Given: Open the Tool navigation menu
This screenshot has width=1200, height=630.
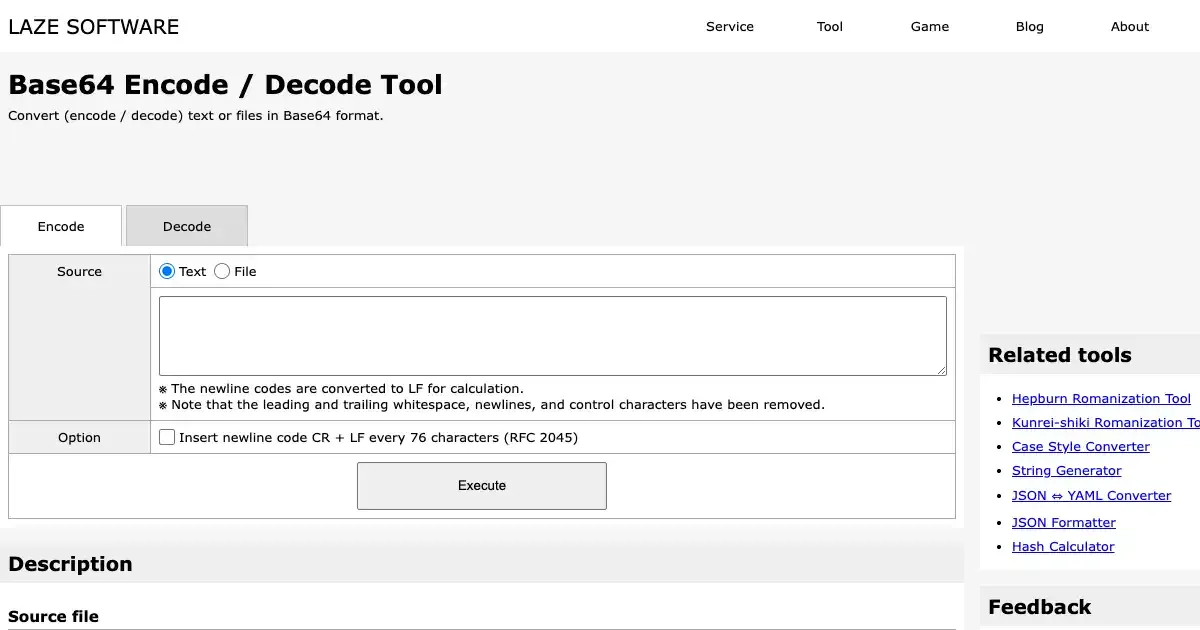Looking at the screenshot, I should (830, 27).
